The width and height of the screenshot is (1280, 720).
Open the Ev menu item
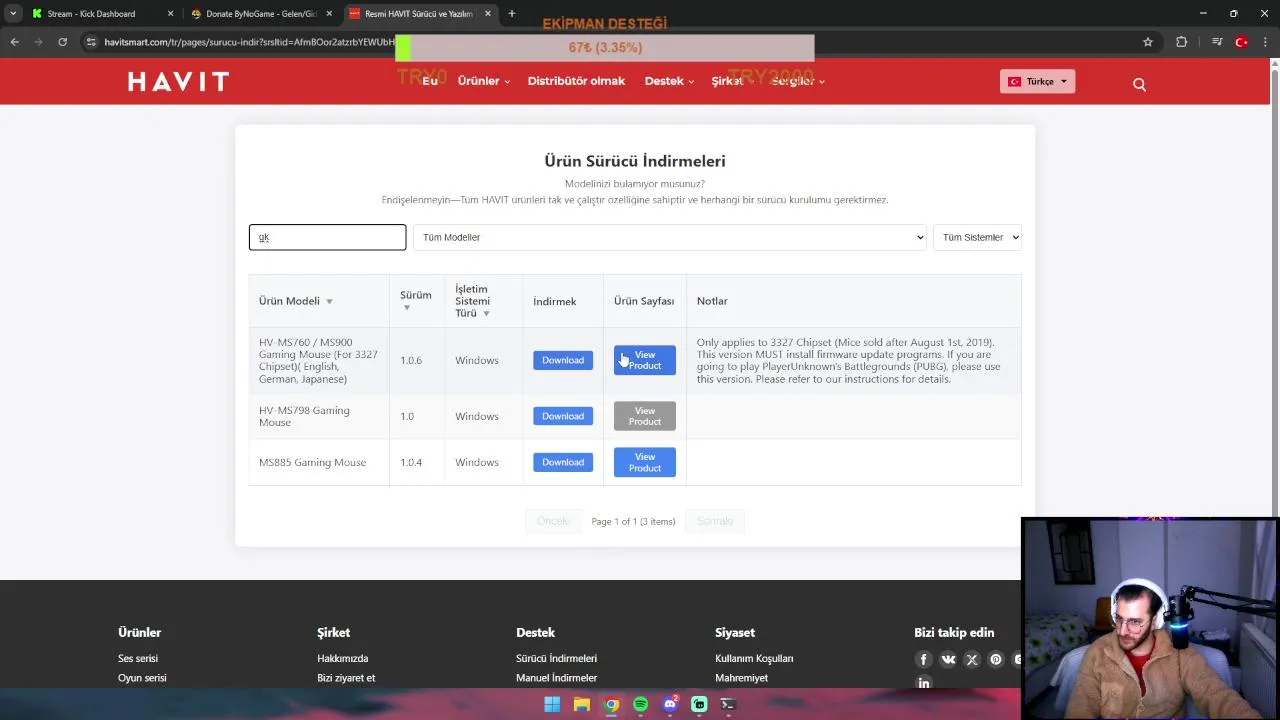coord(430,81)
